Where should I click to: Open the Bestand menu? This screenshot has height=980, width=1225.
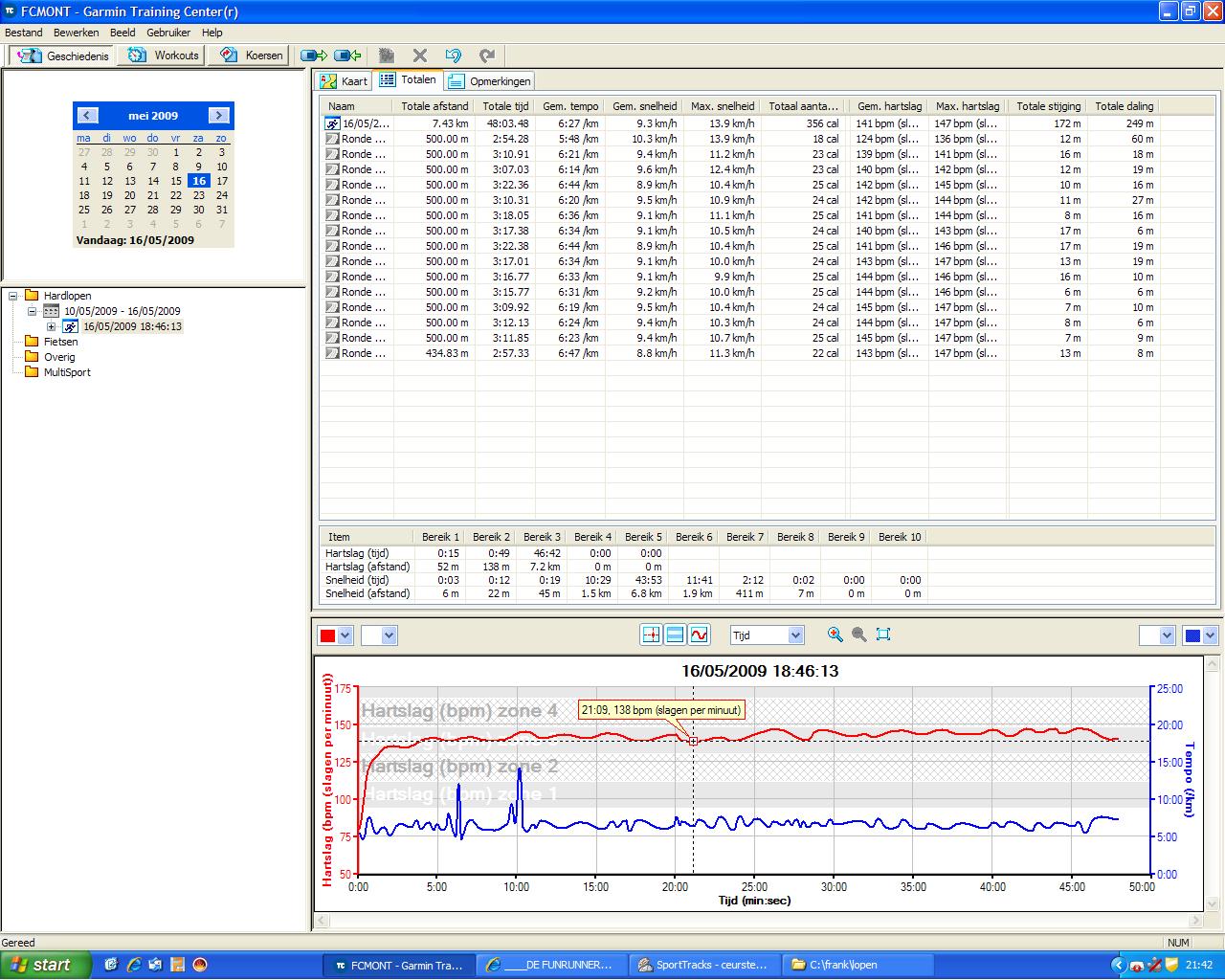point(24,33)
